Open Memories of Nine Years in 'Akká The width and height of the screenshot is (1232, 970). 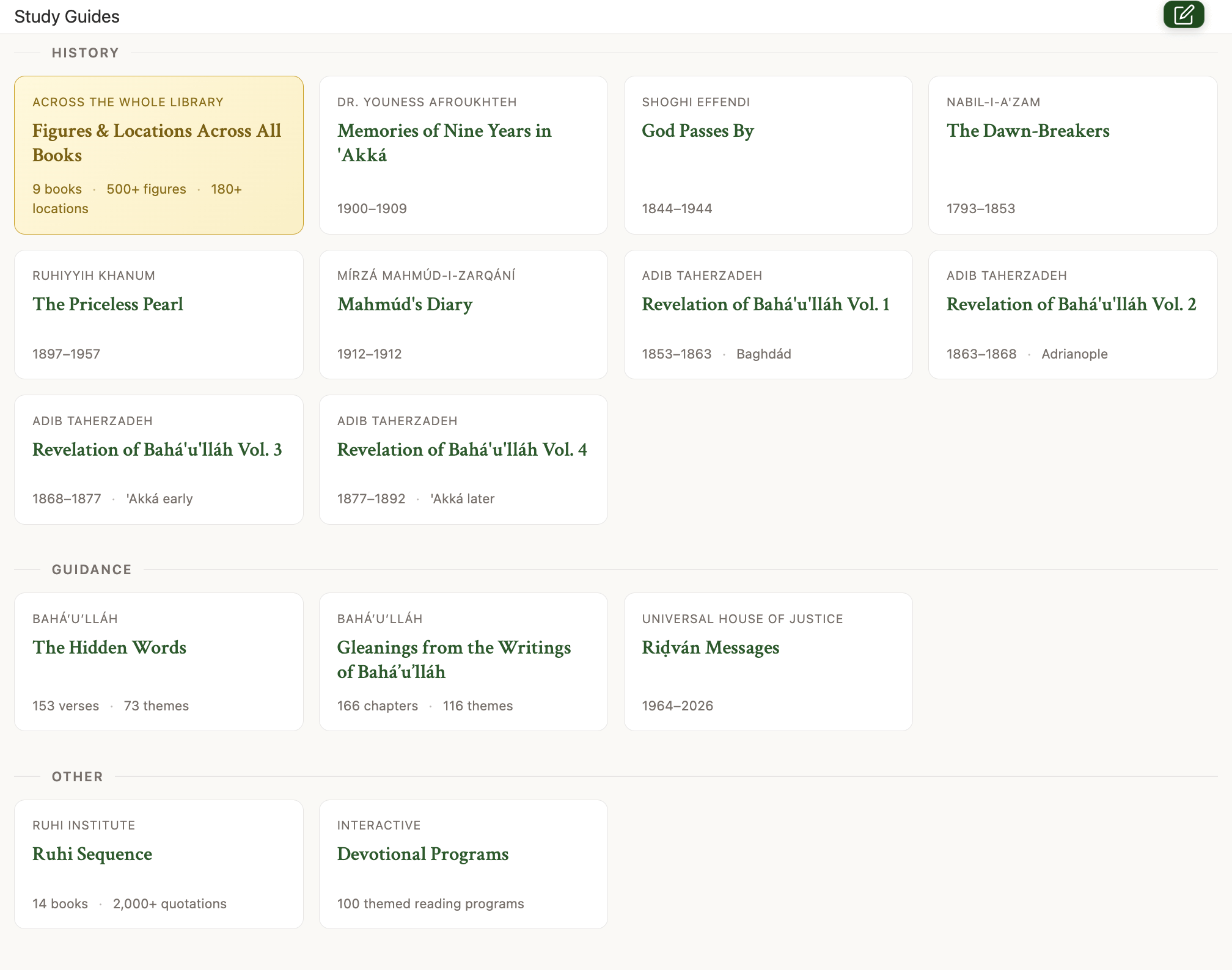463,155
